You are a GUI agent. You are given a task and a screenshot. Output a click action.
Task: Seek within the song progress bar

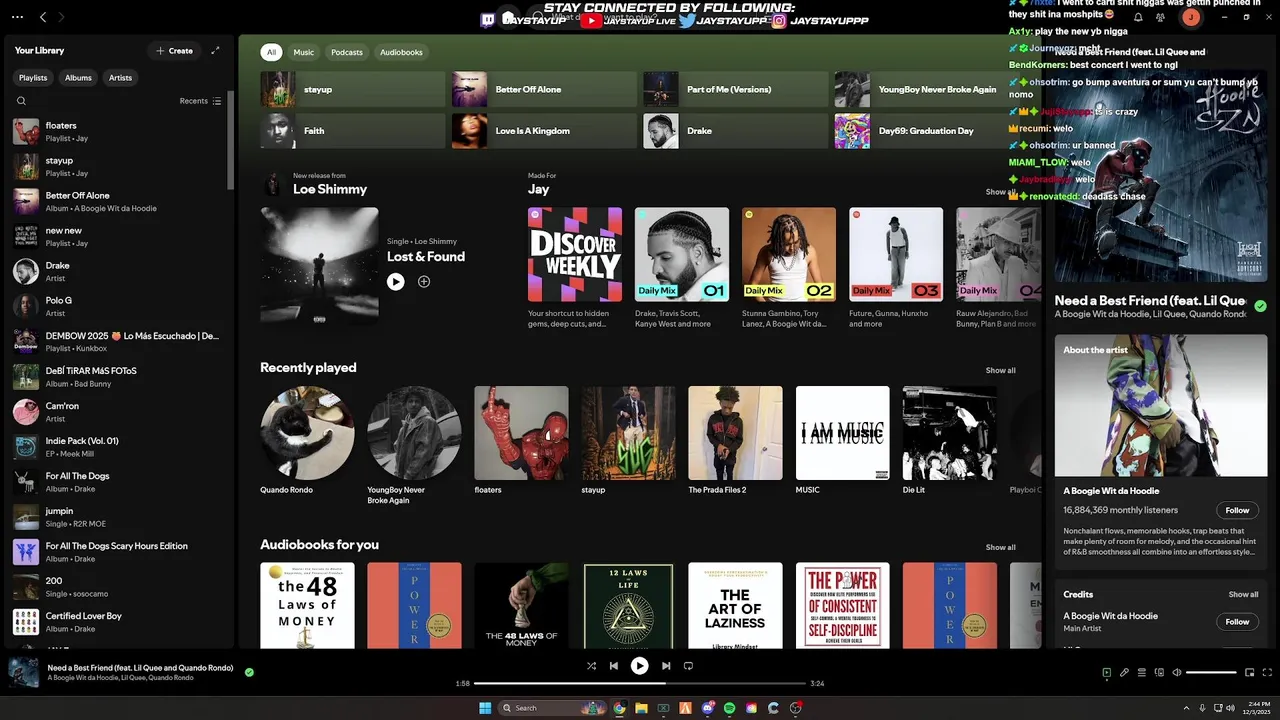point(640,684)
